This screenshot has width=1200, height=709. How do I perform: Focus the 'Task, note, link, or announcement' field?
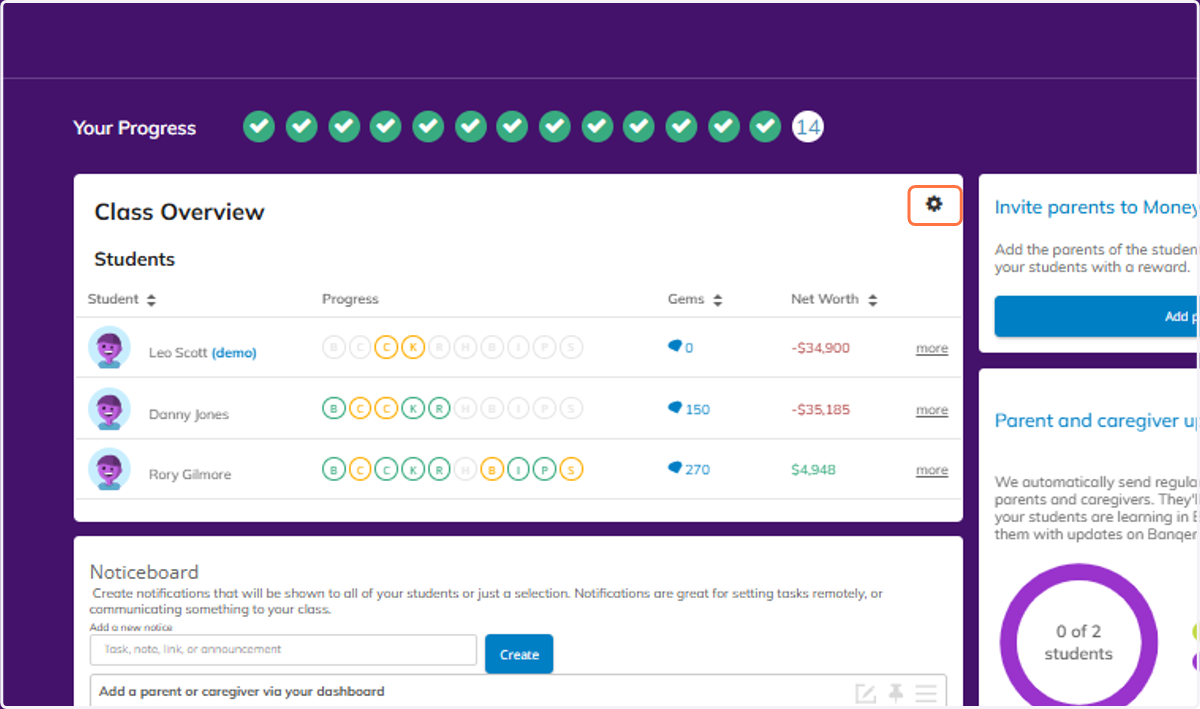point(283,649)
